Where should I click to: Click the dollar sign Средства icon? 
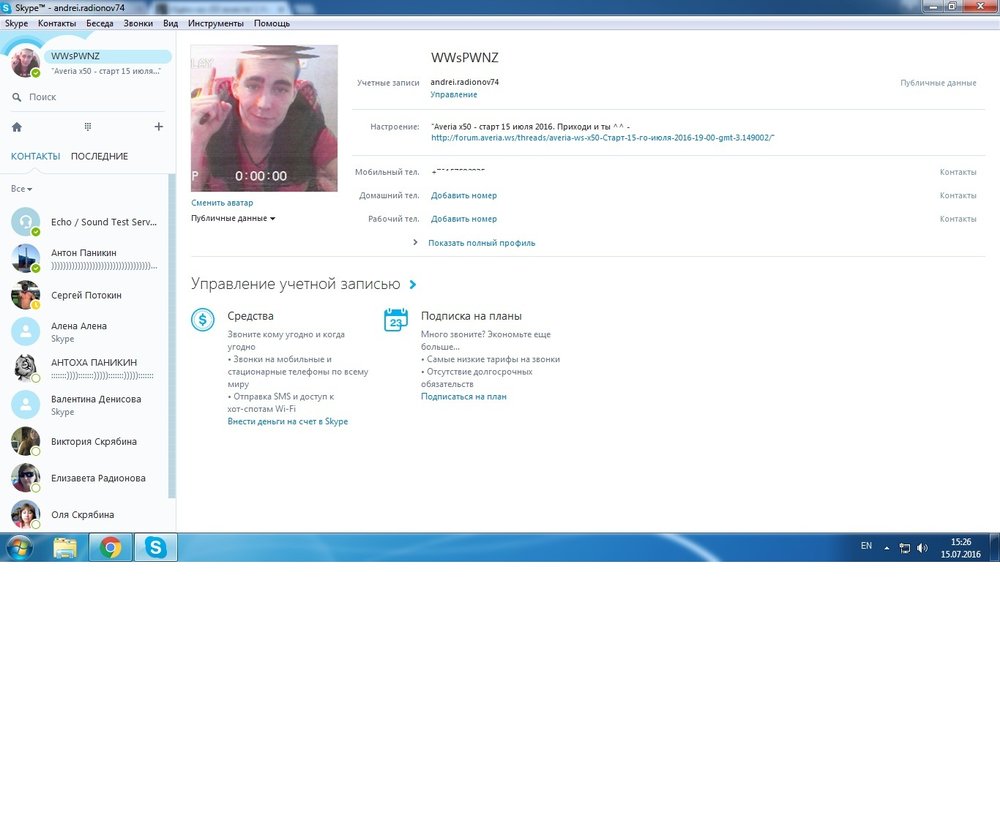point(203,320)
